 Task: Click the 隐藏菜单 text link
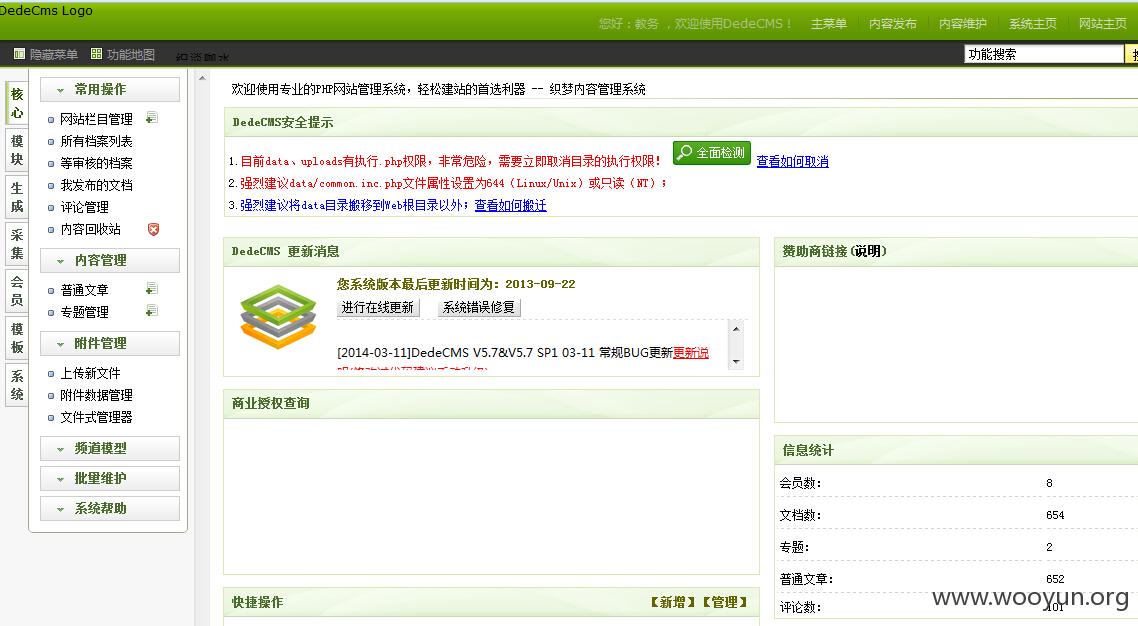click(x=54, y=54)
